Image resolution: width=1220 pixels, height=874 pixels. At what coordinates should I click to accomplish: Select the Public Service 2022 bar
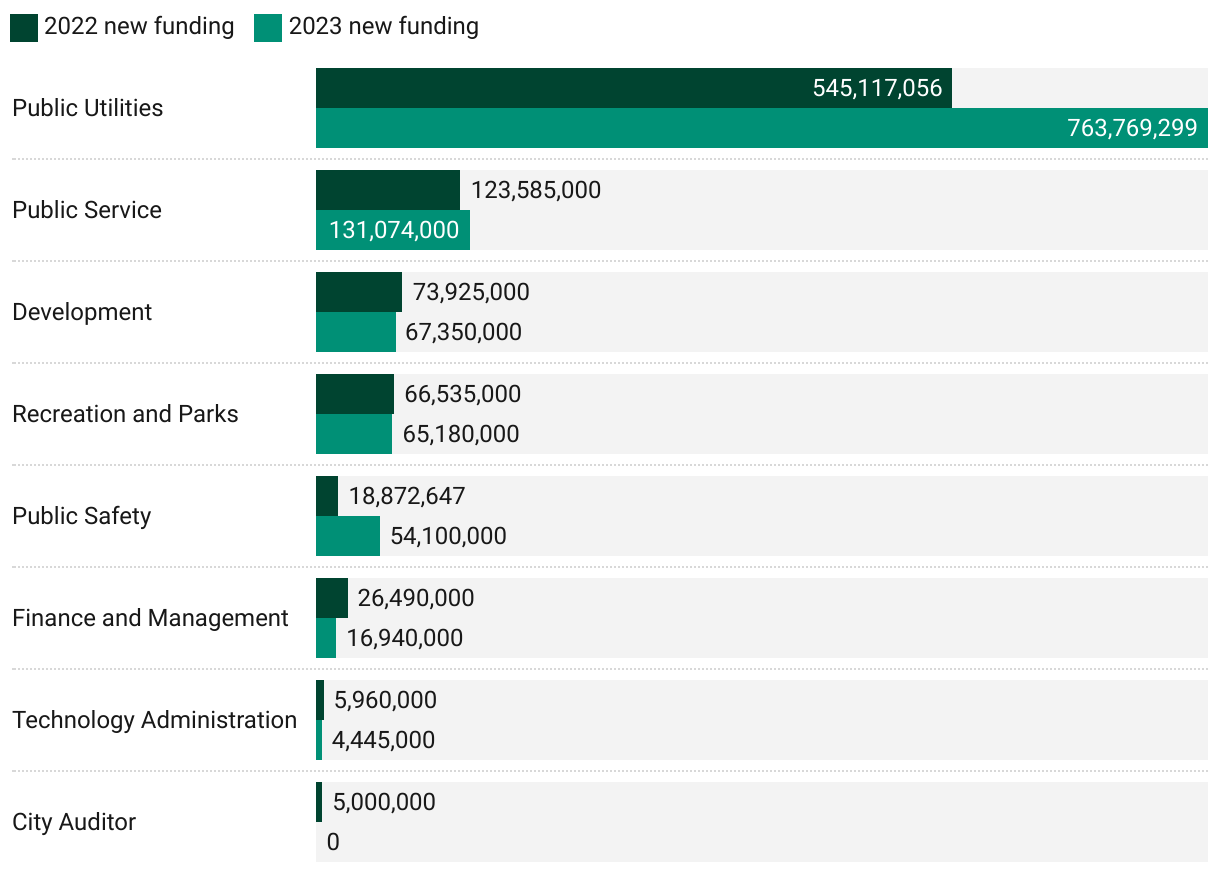point(388,190)
